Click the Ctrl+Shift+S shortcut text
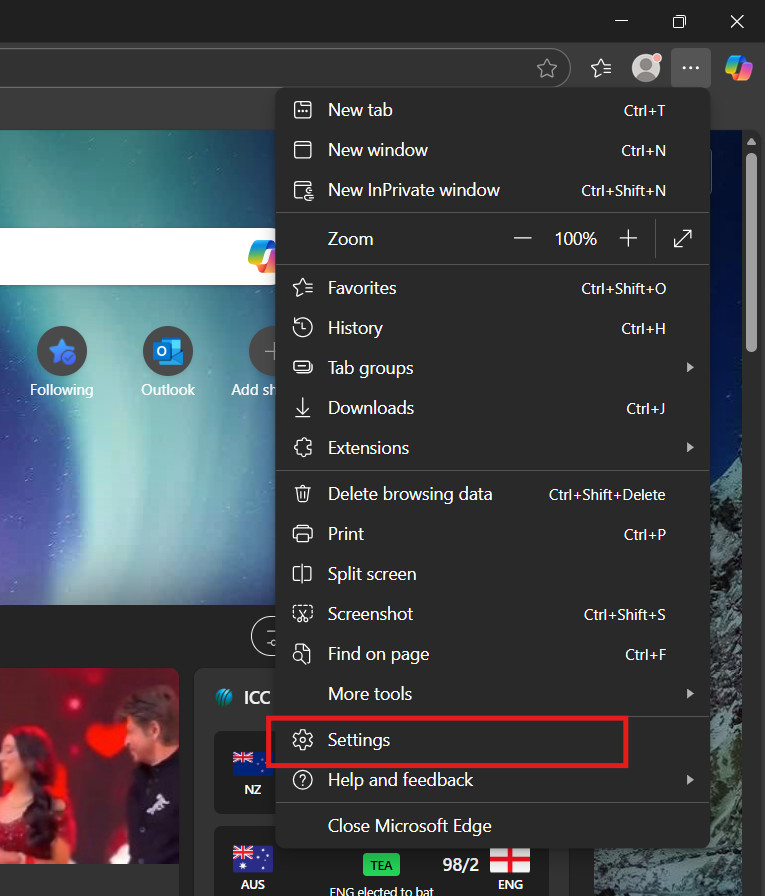The image size is (765, 896). pyautogui.click(x=624, y=614)
